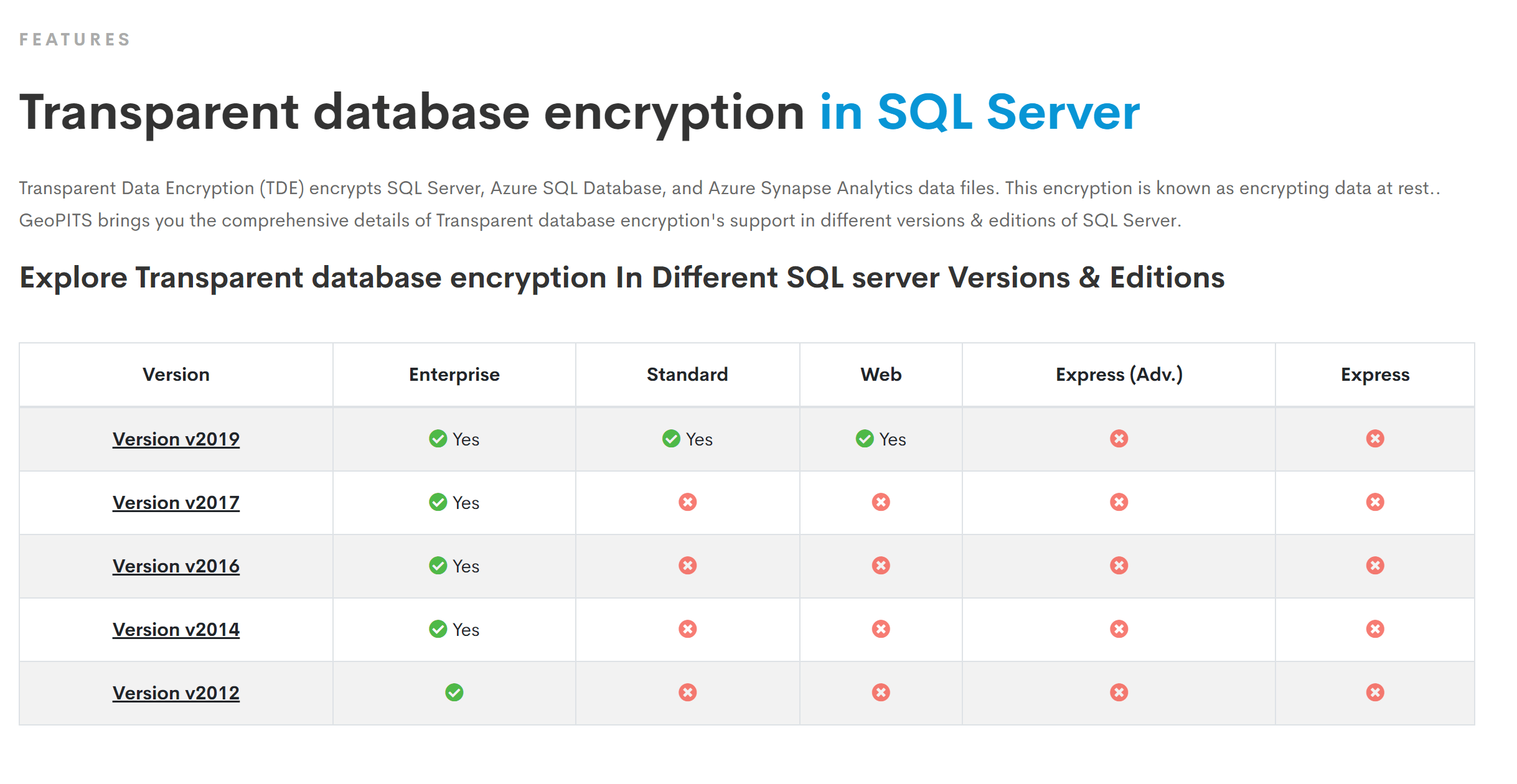Click red cross for v2012 Express (Adv.)
Screen dimensions: 1517x784
click(1119, 693)
